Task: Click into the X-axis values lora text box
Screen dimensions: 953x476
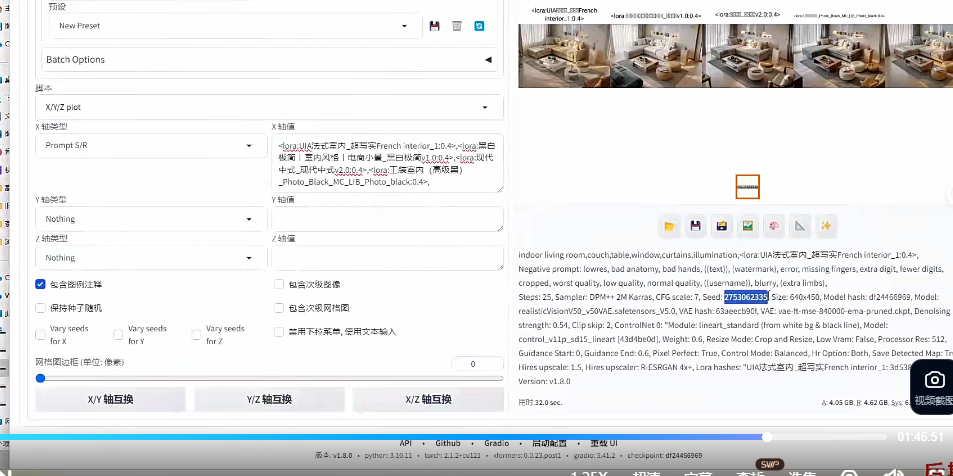Action: coord(387,164)
